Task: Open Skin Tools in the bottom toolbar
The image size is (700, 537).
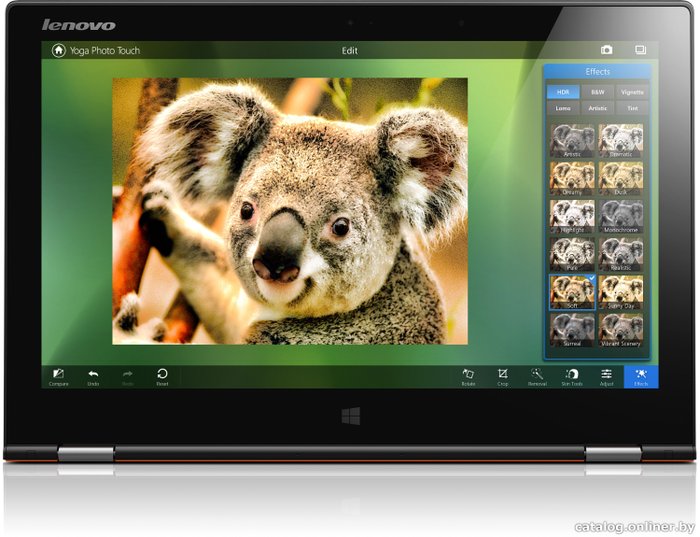Action: tap(571, 375)
